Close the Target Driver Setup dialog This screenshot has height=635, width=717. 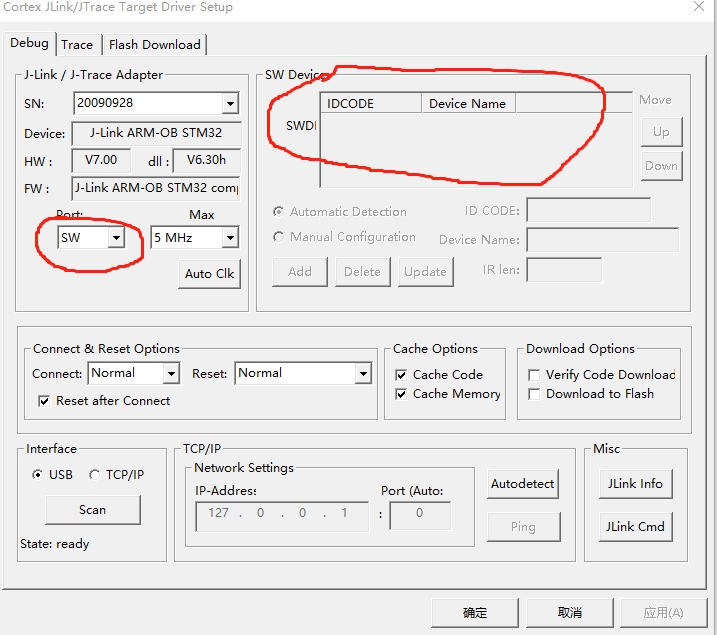pyautogui.click(x=698, y=8)
